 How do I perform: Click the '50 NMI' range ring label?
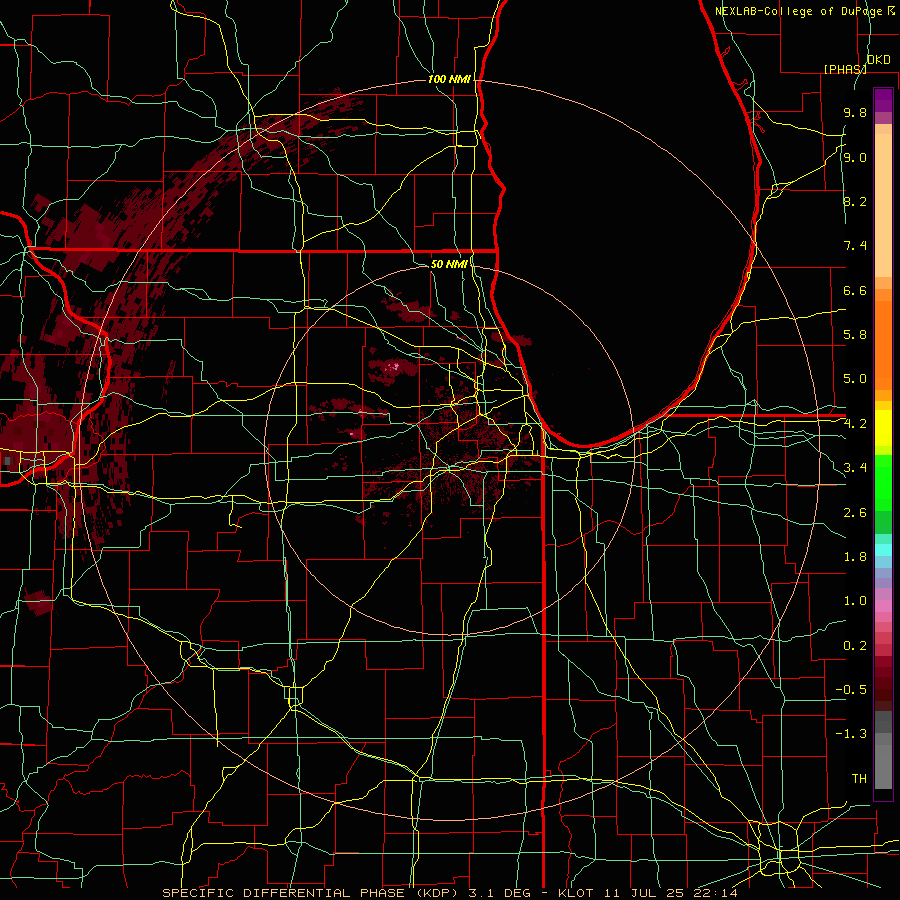click(x=449, y=264)
